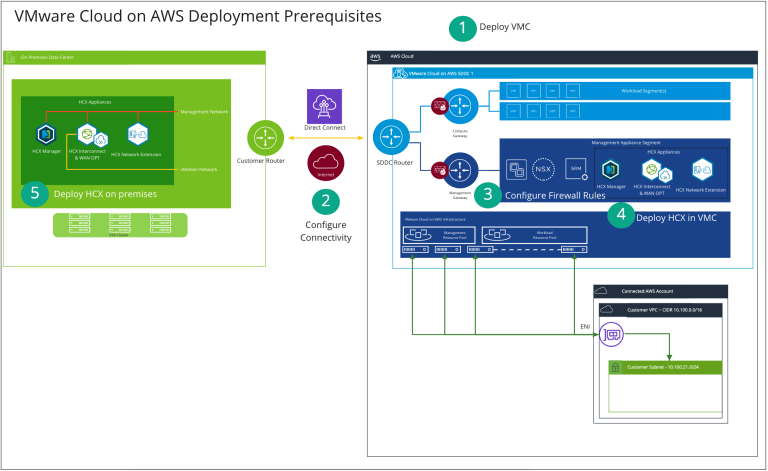Click the dotted-circle NSX icon
Screen dimensions: 768x471
(x=543, y=169)
